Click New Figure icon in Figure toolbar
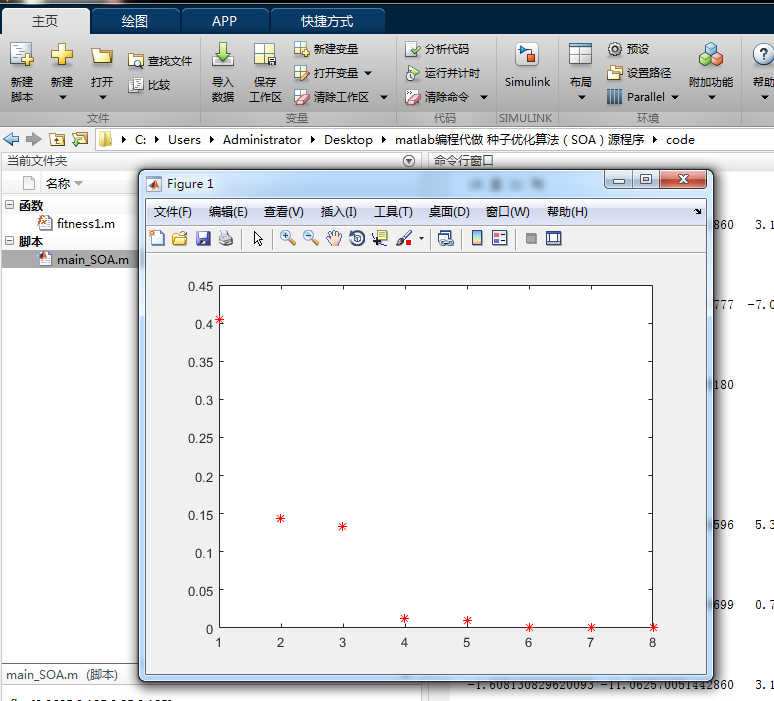This screenshot has height=701, width=774. 157,238
